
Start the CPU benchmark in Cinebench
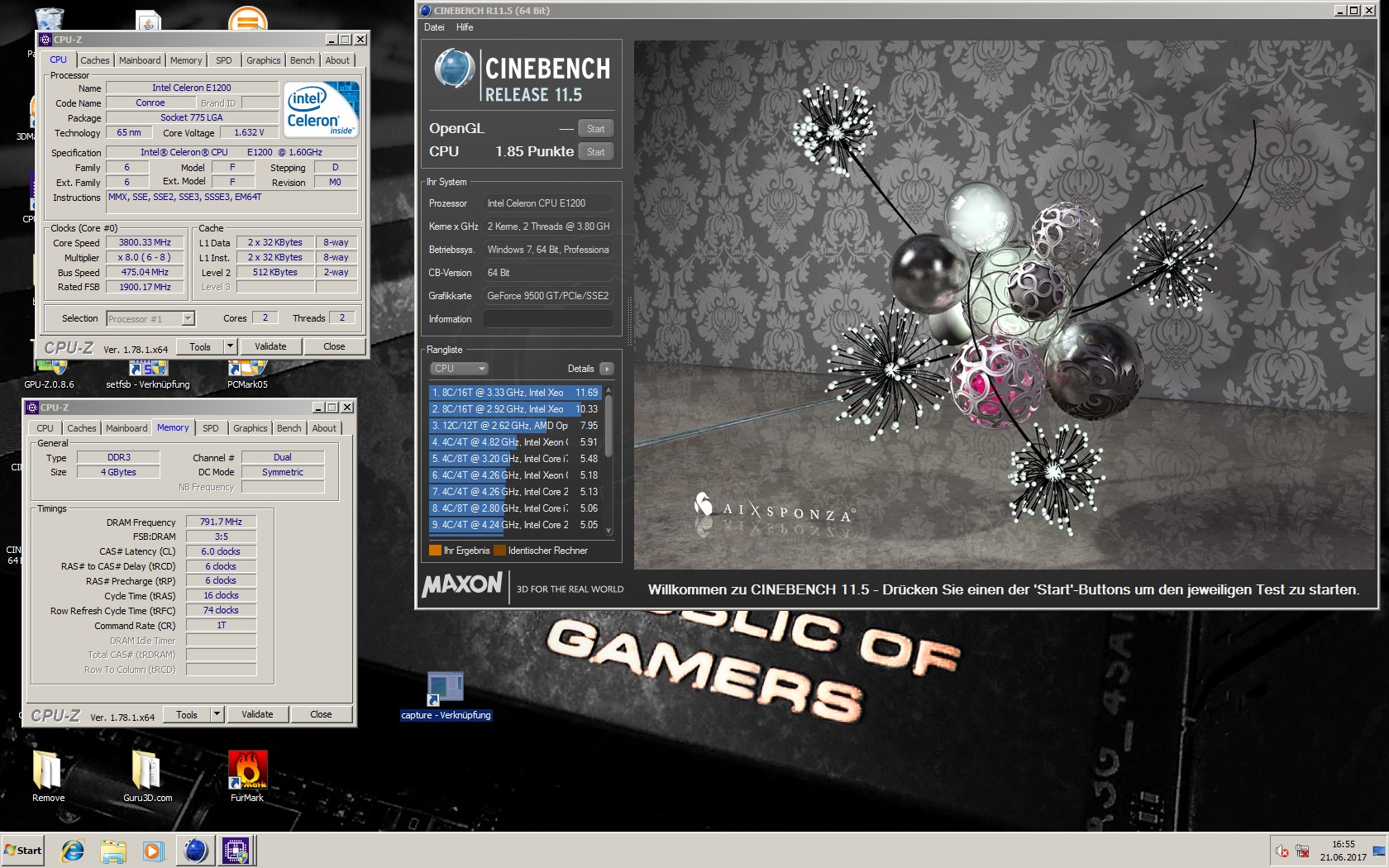click(595, 152)
